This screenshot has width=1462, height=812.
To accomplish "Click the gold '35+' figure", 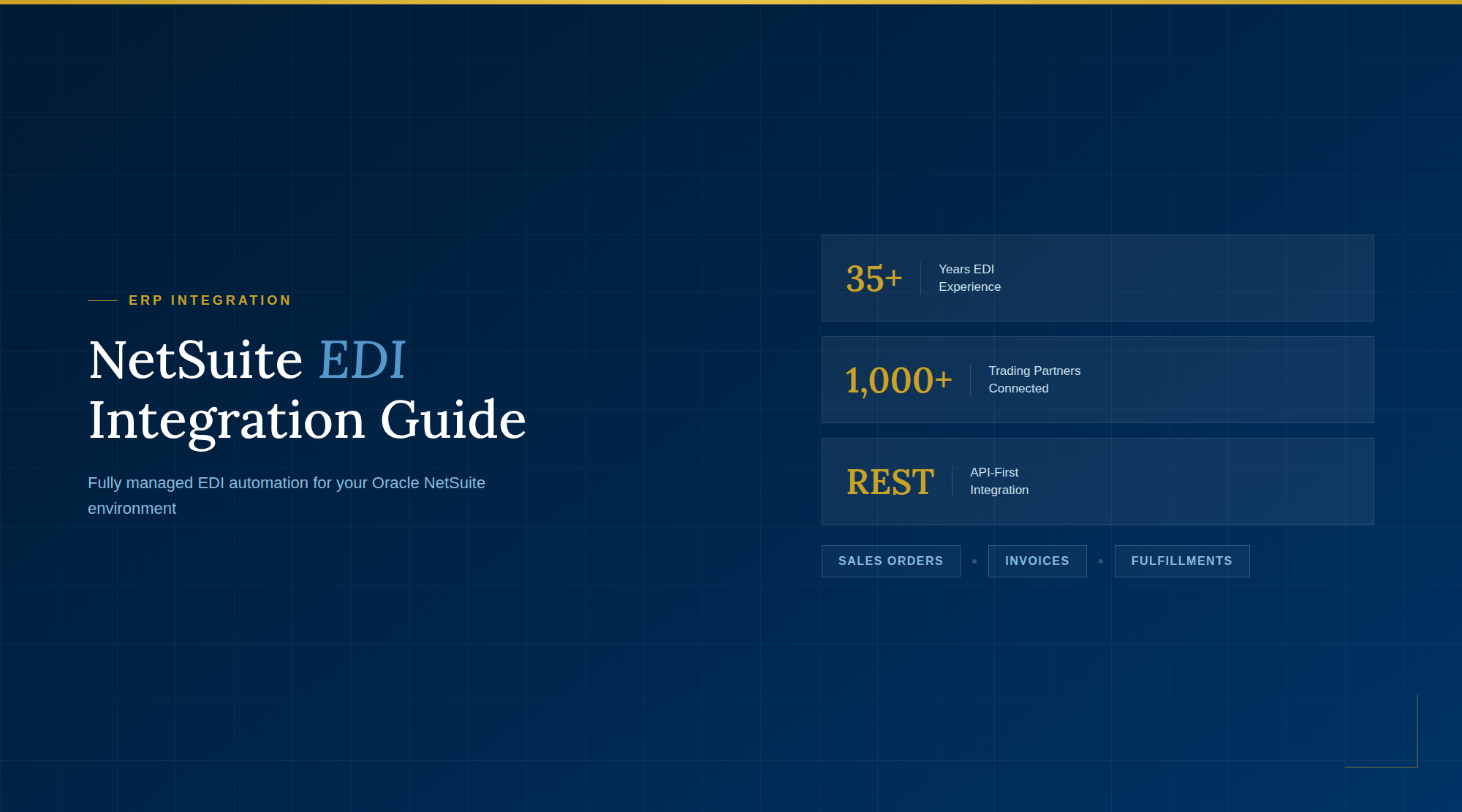I will point(874,278).
